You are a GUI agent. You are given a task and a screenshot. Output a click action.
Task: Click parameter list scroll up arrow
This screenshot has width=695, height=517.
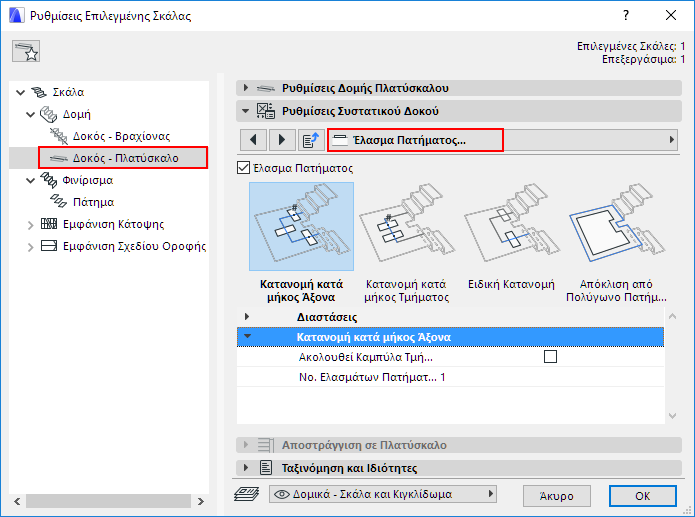(x=672, y=317)
